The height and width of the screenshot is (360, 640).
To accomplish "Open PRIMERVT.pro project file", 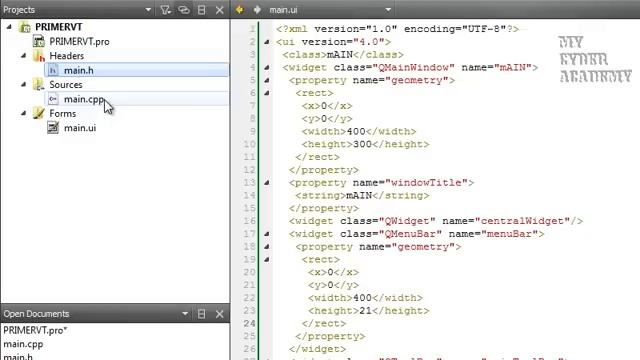I will click(x=79, y=42).
